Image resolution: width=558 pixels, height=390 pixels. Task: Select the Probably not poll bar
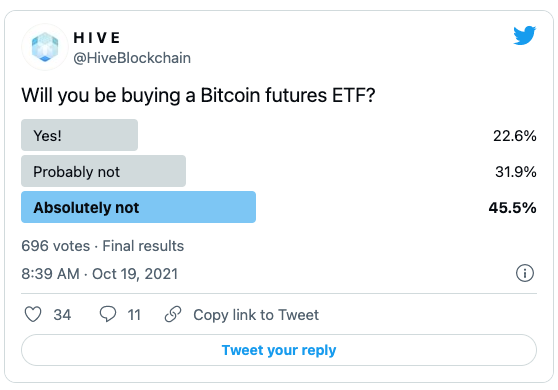[104, 171]
